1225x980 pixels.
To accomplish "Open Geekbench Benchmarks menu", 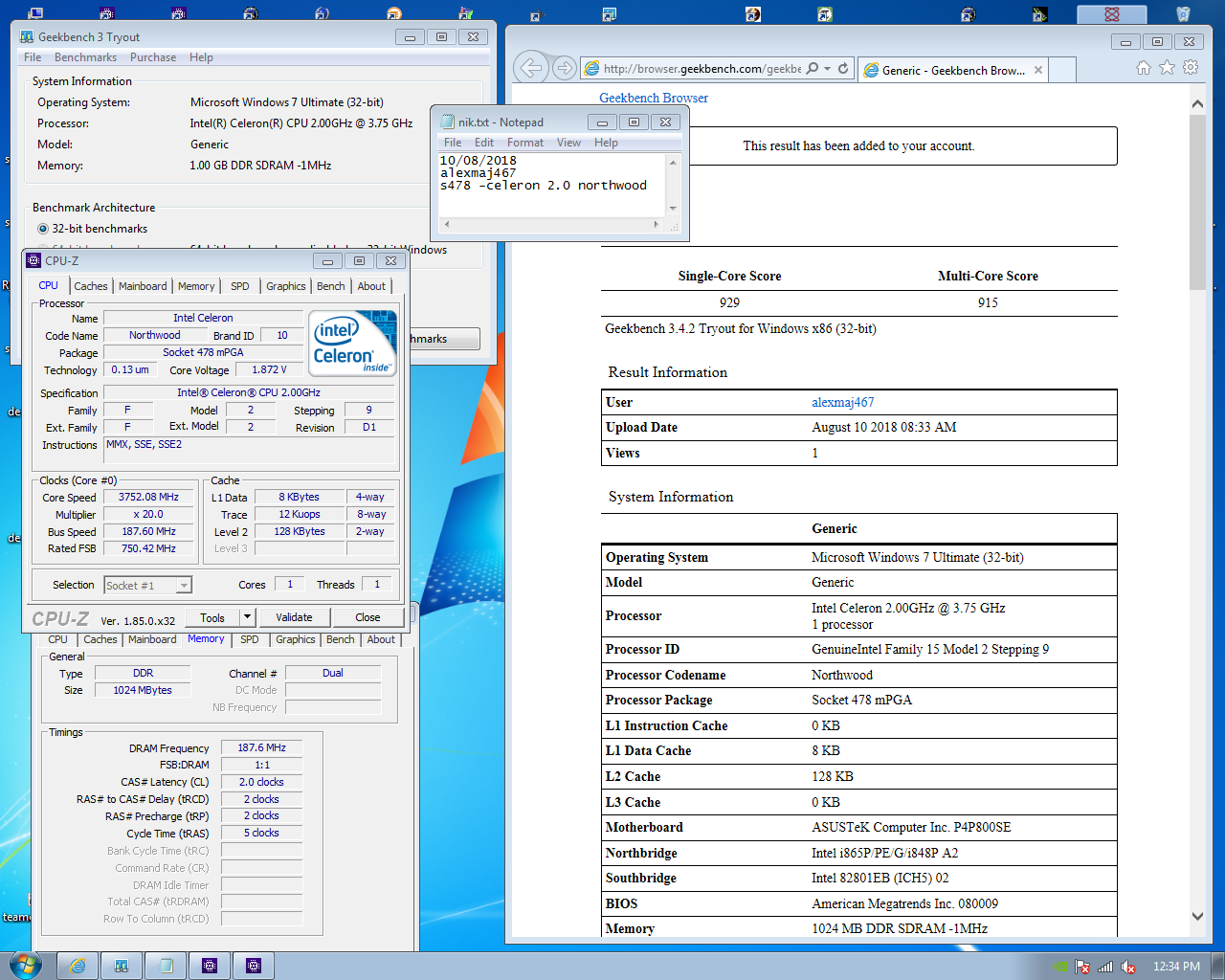I will (x=85, y=57).
